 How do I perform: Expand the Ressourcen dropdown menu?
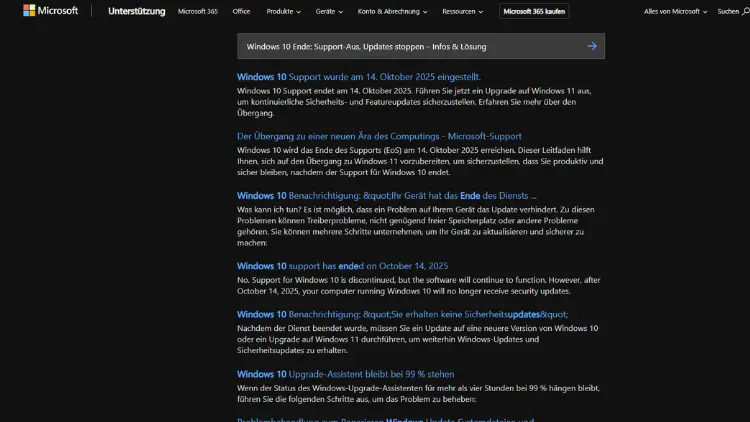463,11
